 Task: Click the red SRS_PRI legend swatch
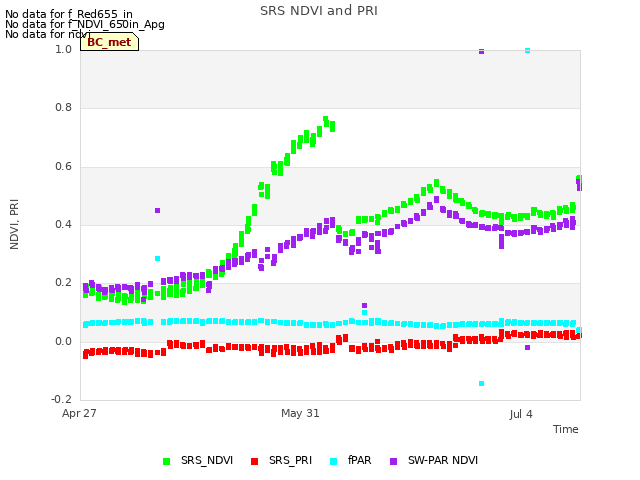254,461
